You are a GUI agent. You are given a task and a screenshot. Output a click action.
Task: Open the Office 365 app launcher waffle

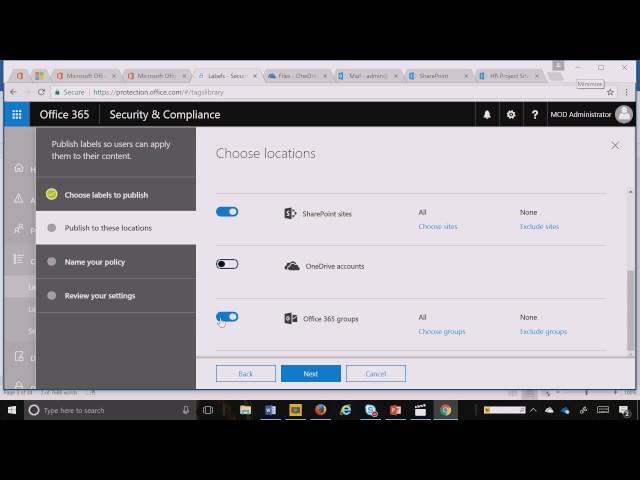click(x=17, y=115)
